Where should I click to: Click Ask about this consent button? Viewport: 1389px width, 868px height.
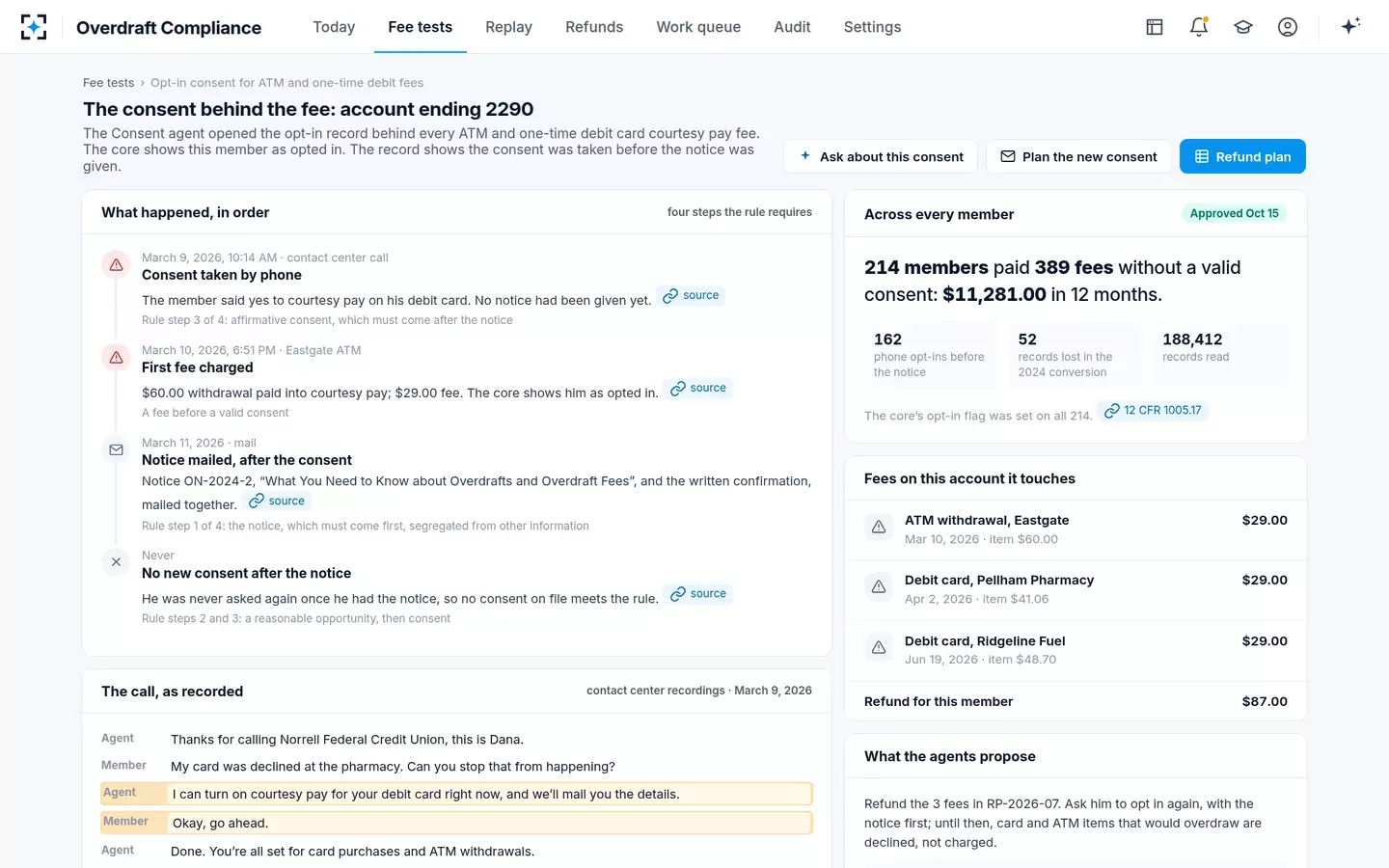[881, 156]
